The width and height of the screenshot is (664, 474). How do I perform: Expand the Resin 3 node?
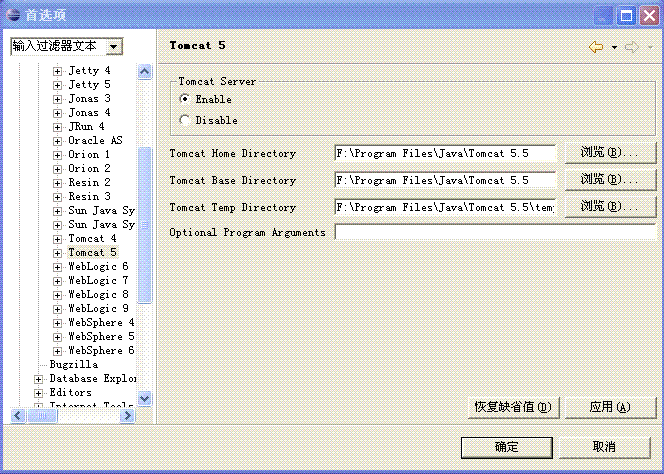tap(57, 197)
